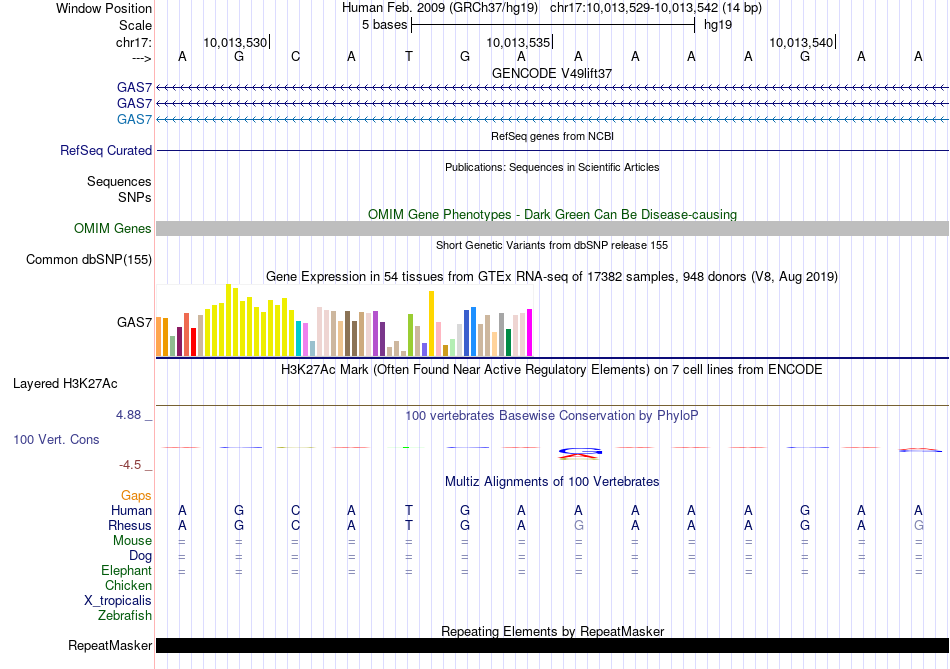The image size is (950, 669).
Task: Select the Rhesus species label
Action: tap(131, 526)
